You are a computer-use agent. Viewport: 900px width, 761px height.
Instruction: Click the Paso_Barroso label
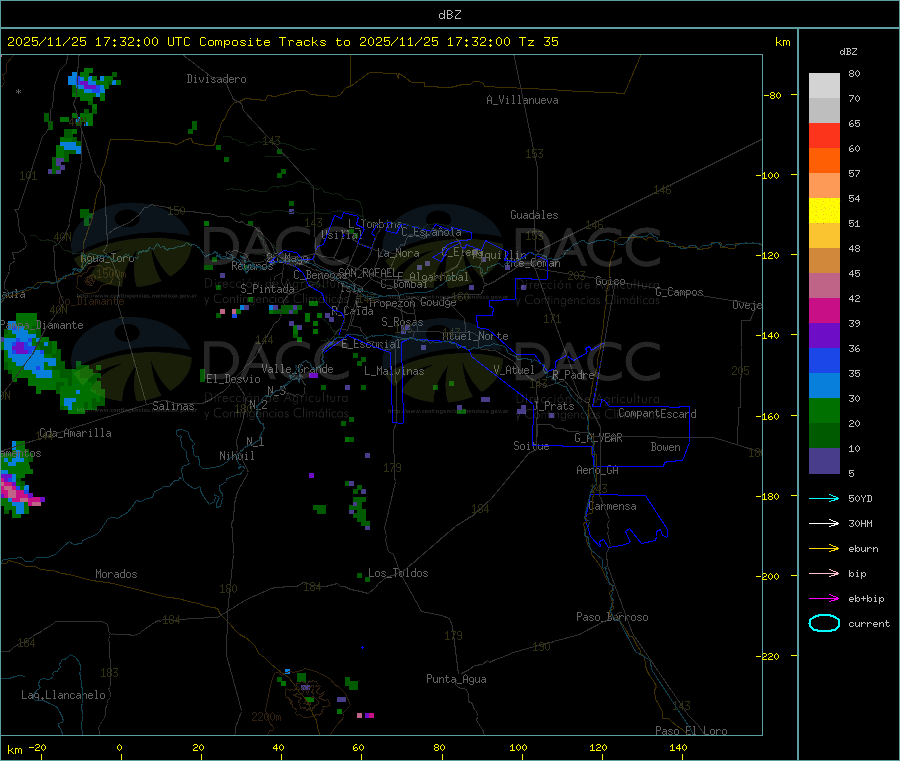click(612, 617)
